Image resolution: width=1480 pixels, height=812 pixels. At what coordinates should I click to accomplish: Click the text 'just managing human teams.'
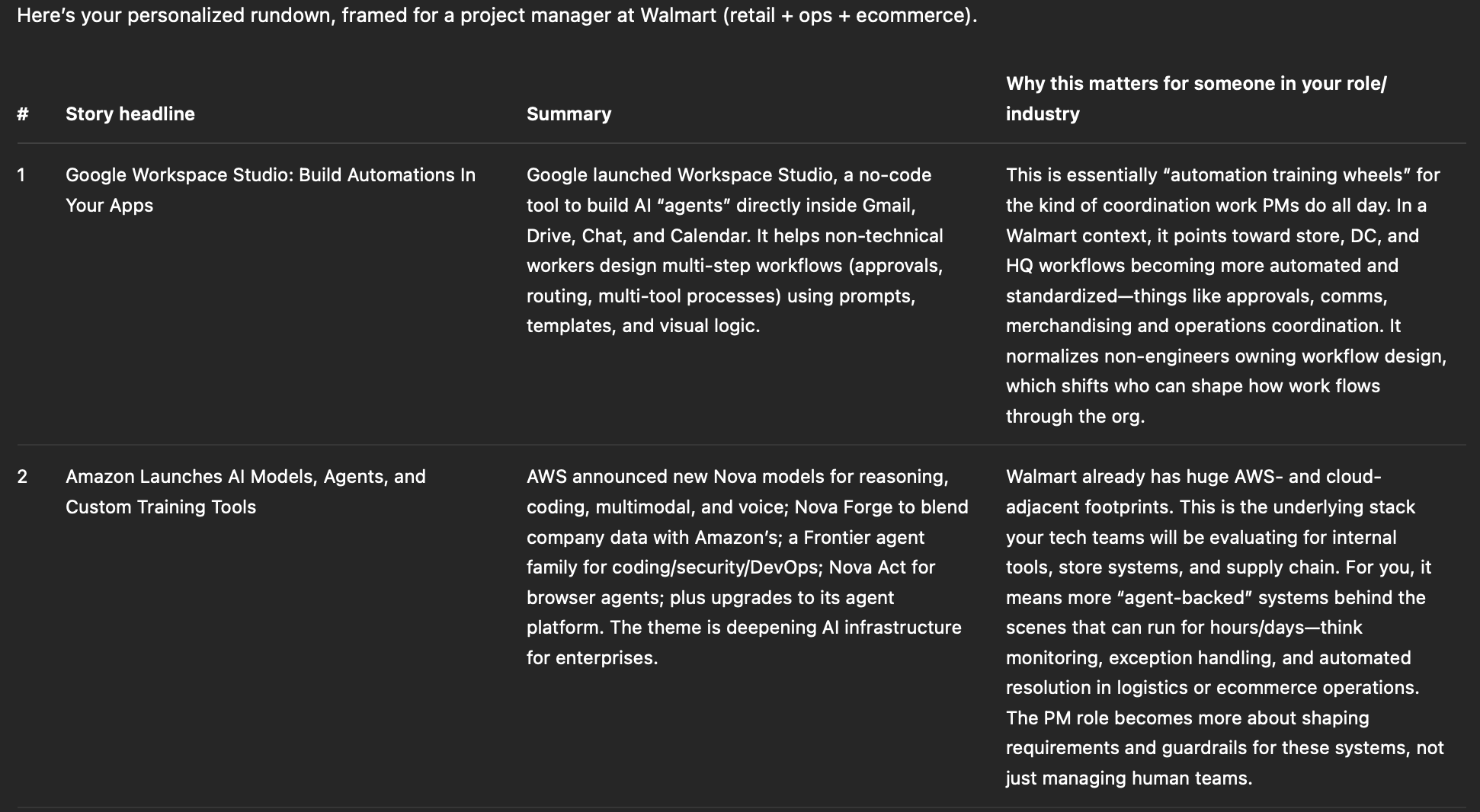(x=1129, y=778)
